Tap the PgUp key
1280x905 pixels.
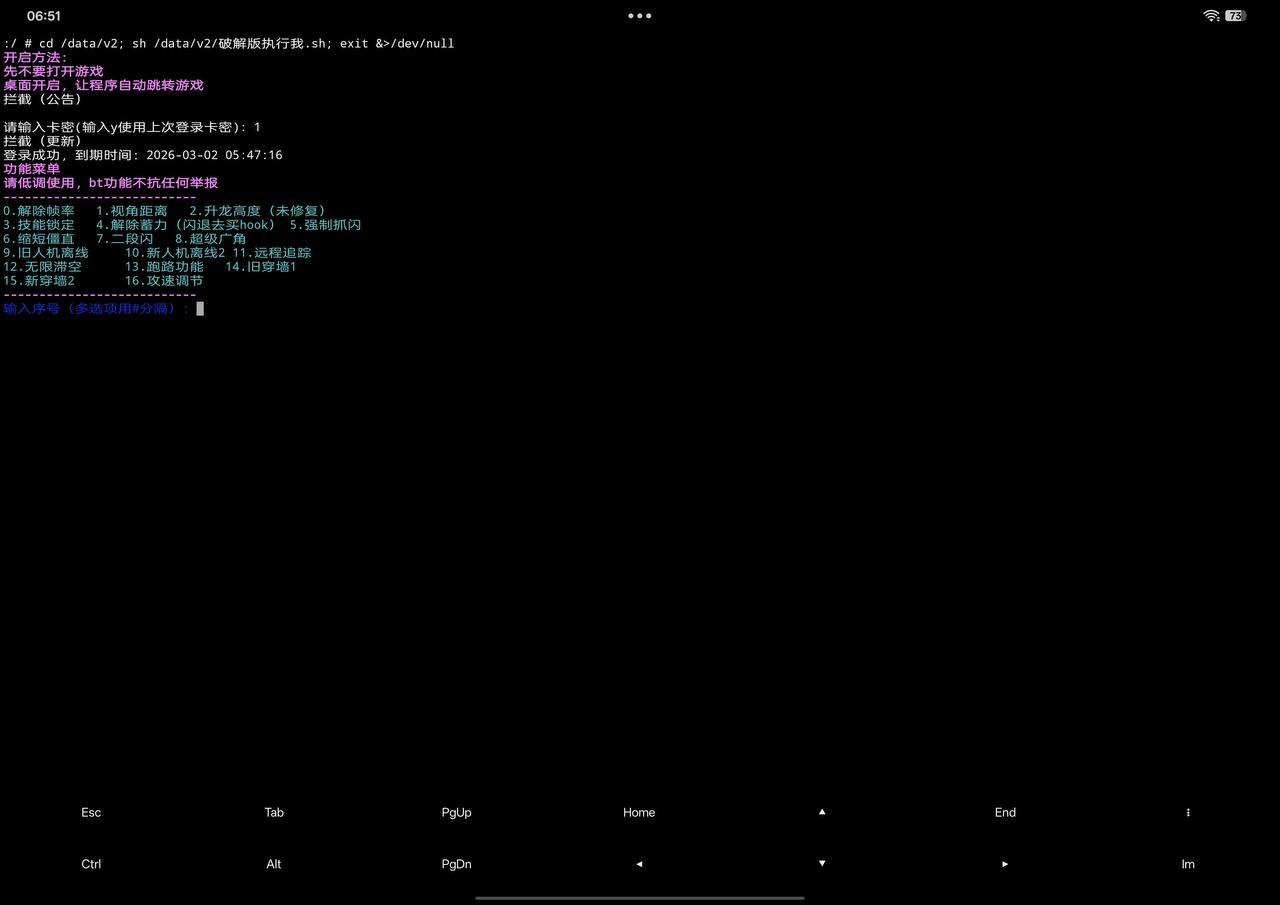(x=456, y=812)
